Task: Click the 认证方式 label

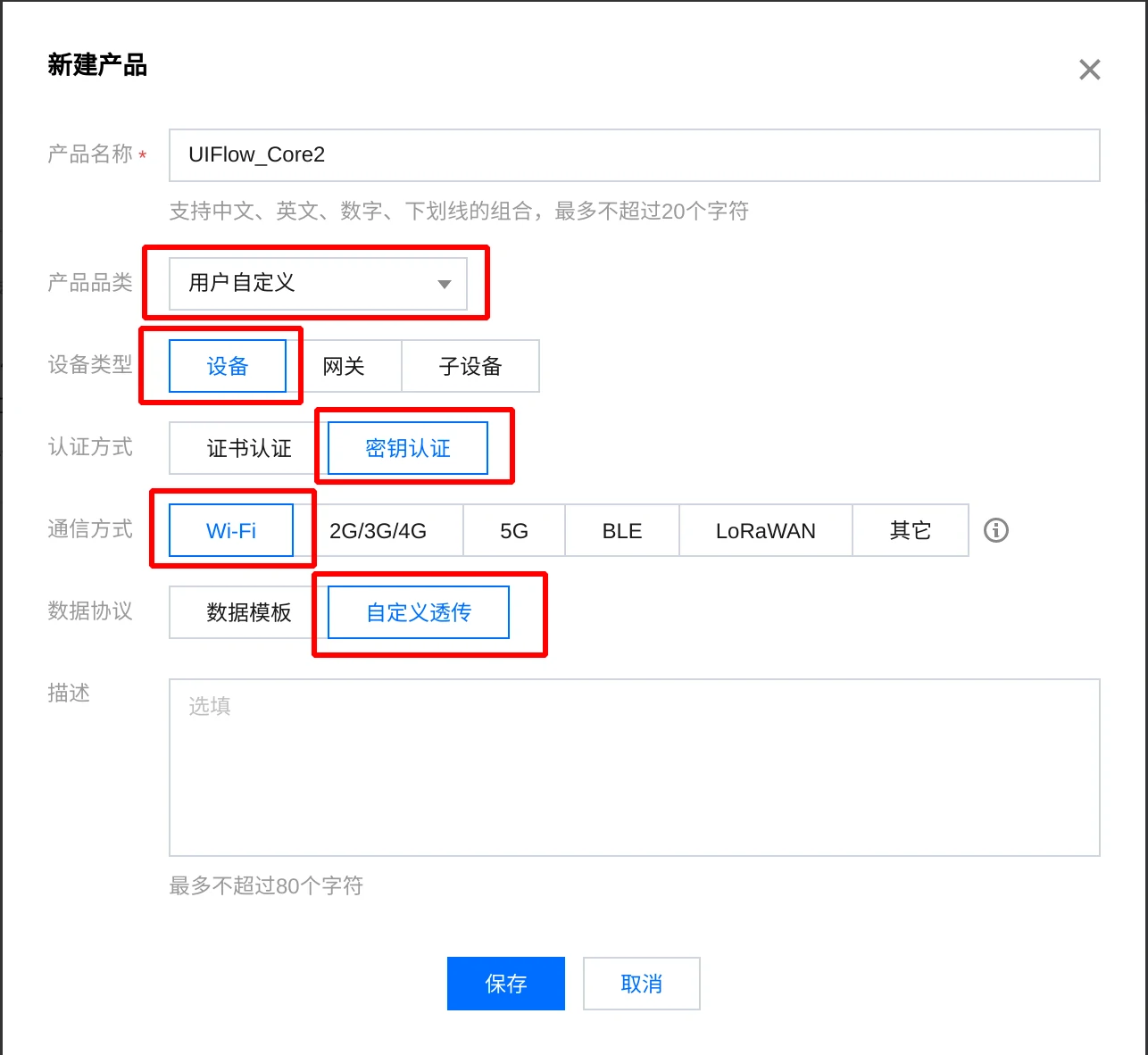Action: (x=90, y=447)
